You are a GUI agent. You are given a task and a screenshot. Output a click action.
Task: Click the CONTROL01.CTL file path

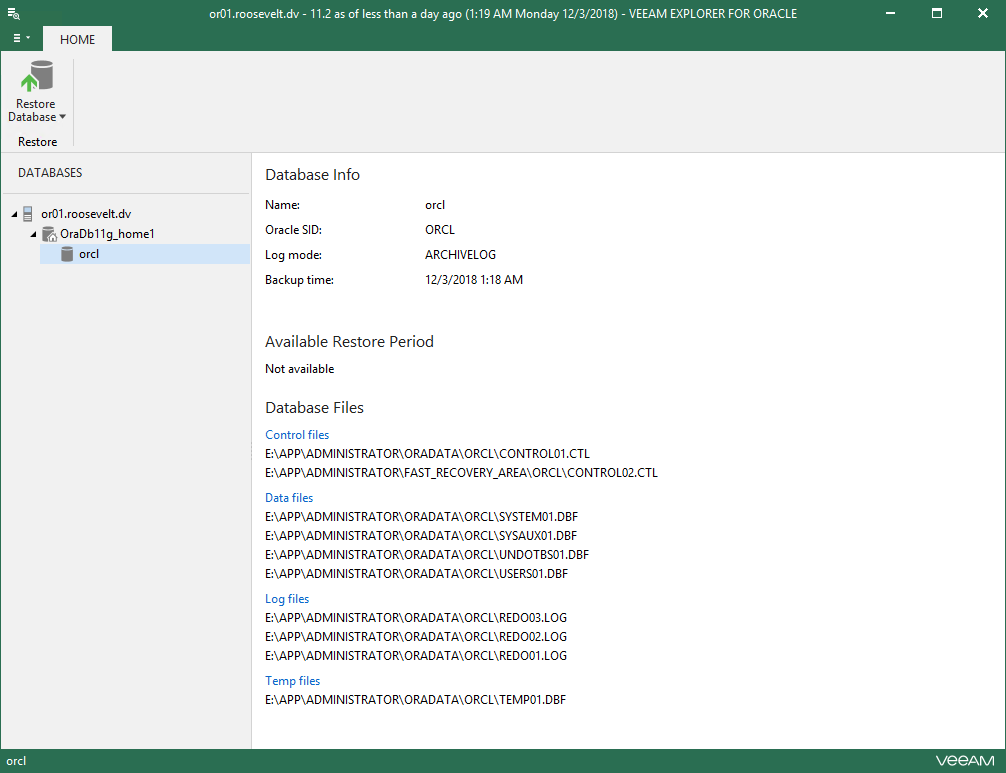pos(427,454)
